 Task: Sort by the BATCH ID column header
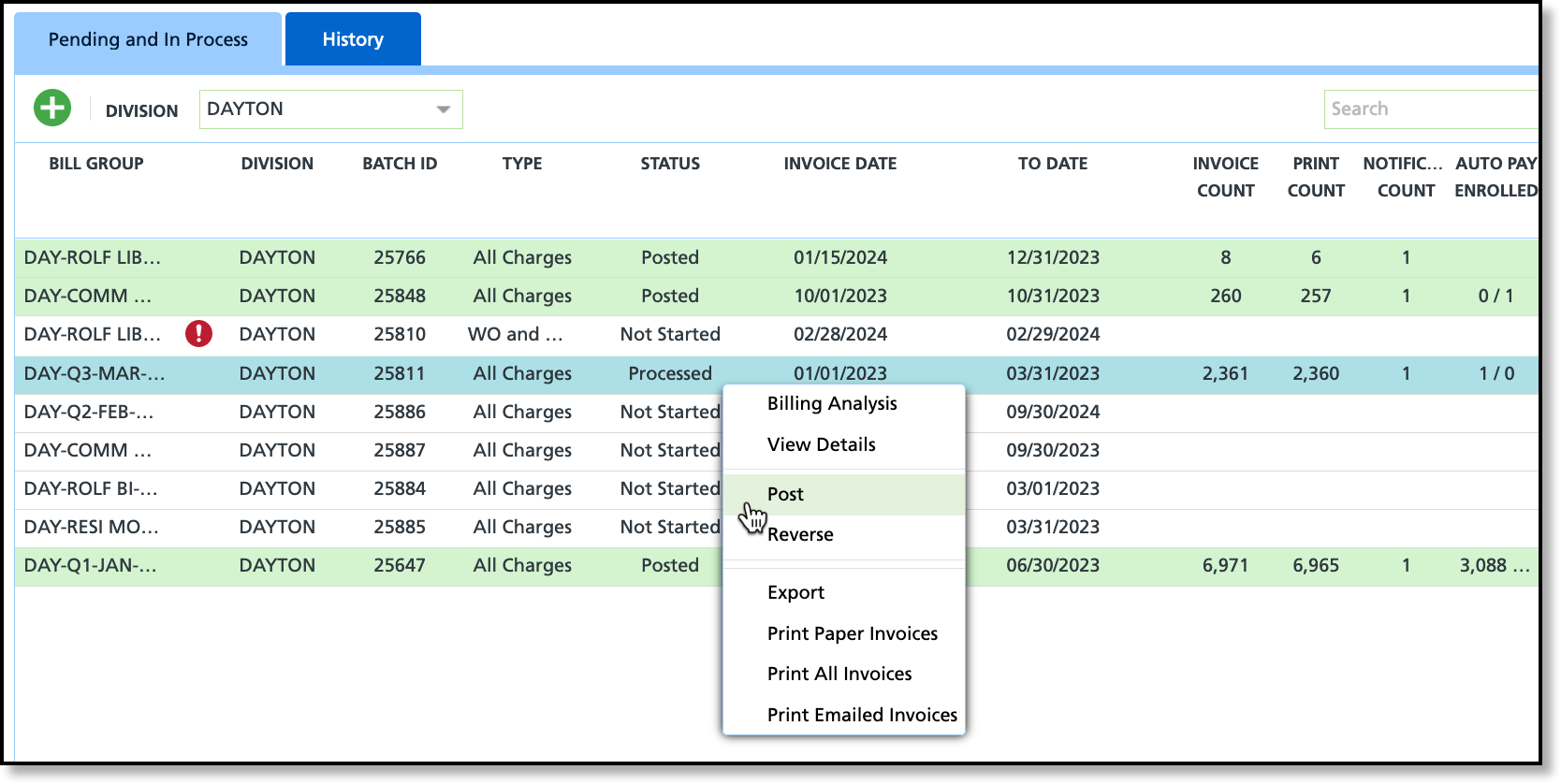click(x=400, y=164)
